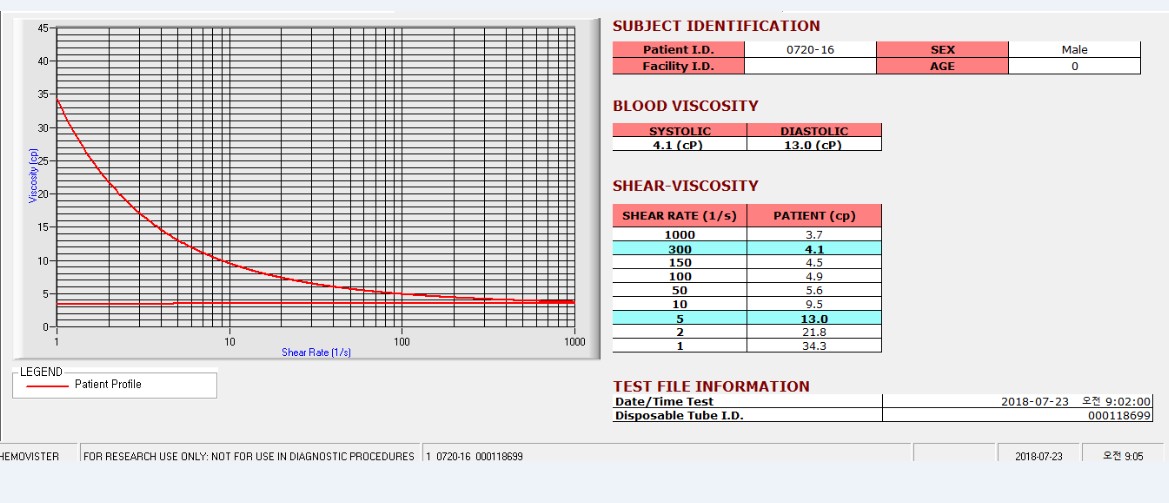Viewport: 1169px width, 503px height.
Task: Click the SHEAR RATE (1/s) column header
Action: click(x=679, y=216)
